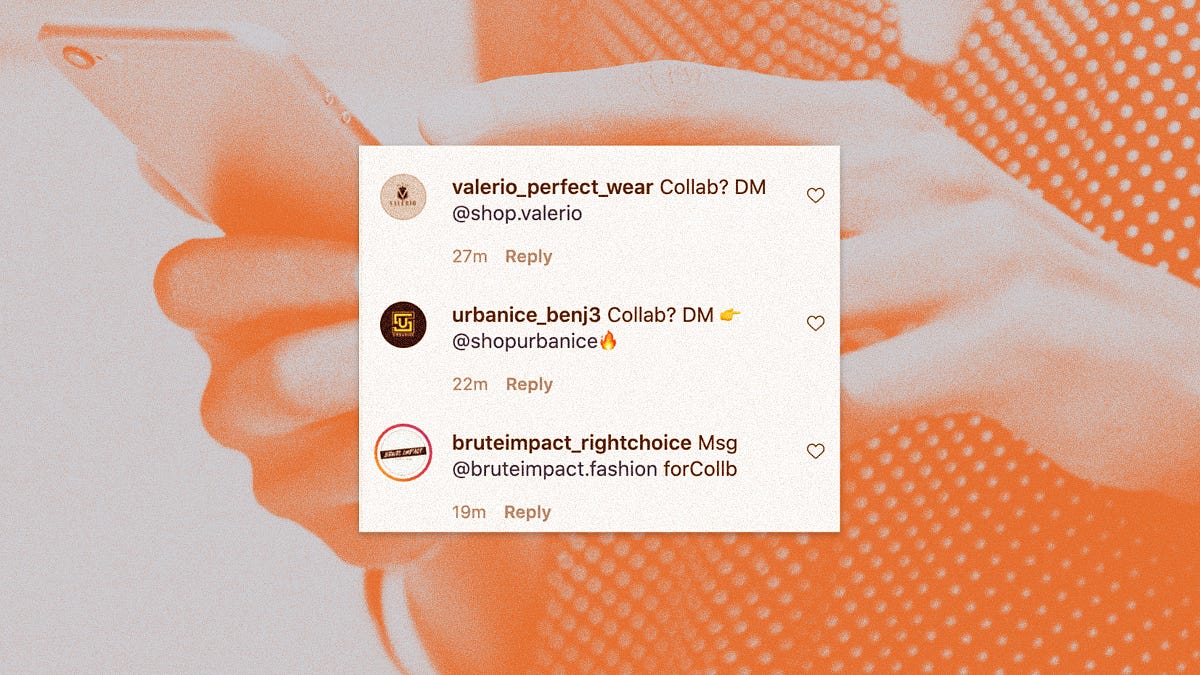Select the 27m timestamp
The height and width of the screenshot is (675, 1200).
click(x=469, y=256)
